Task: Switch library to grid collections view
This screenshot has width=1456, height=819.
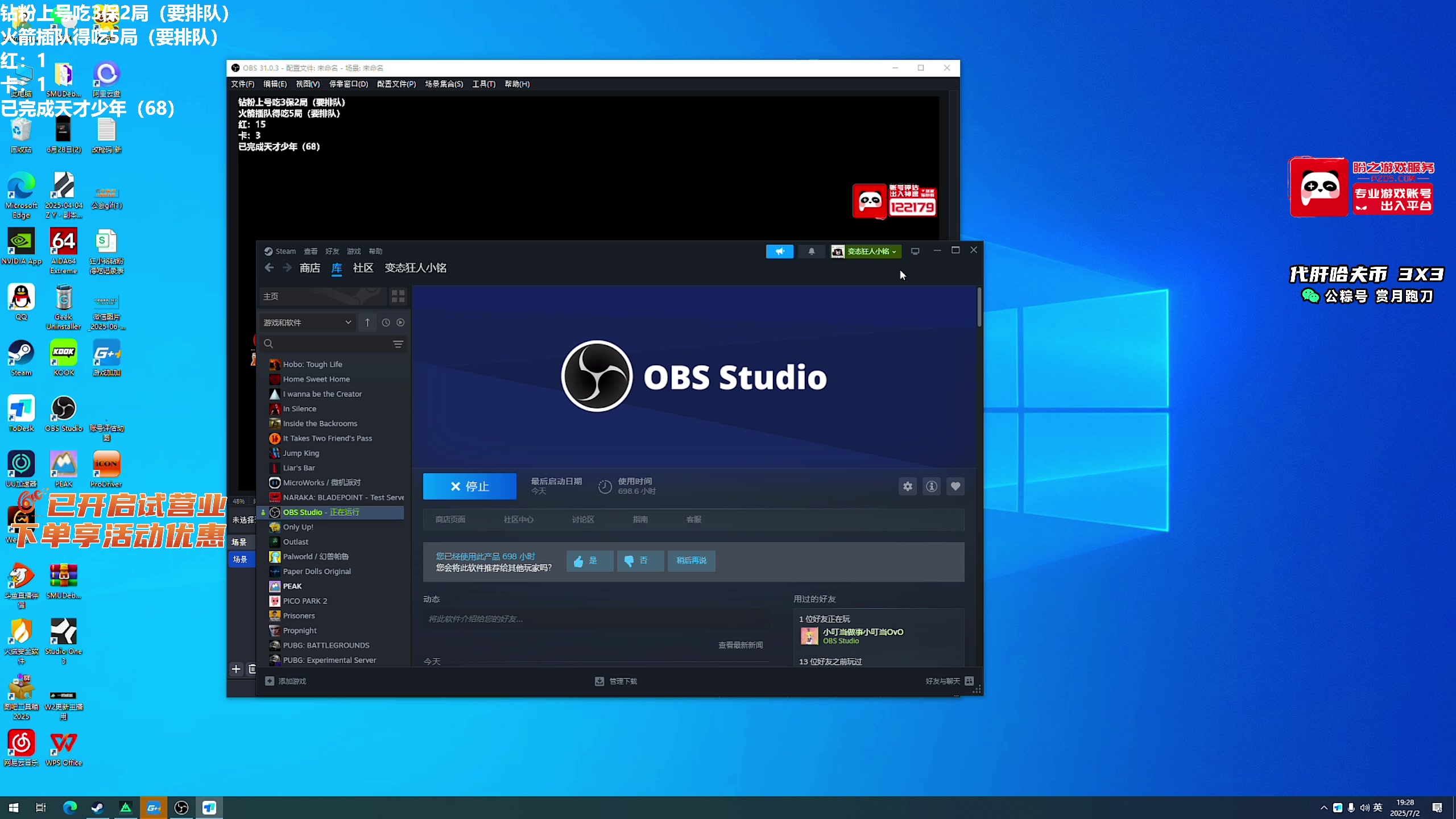Action: point(398,296)
